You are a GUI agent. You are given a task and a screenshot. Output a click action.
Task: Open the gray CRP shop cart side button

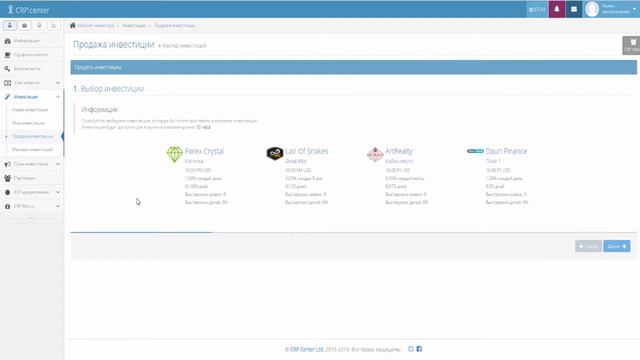point(632,45)
